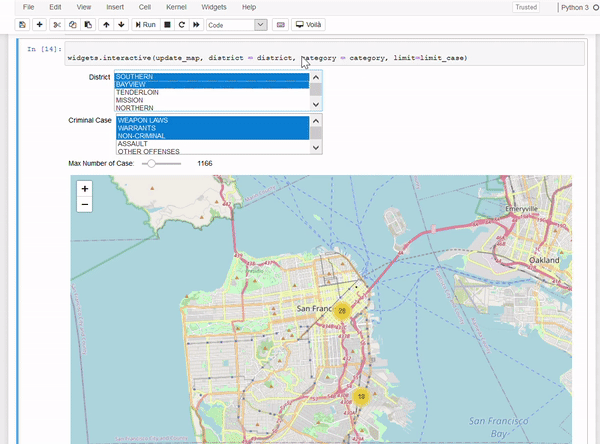Move the cell down with the down arrow
Viewport: 600px width, 444px height.
[x=121, y=24]
